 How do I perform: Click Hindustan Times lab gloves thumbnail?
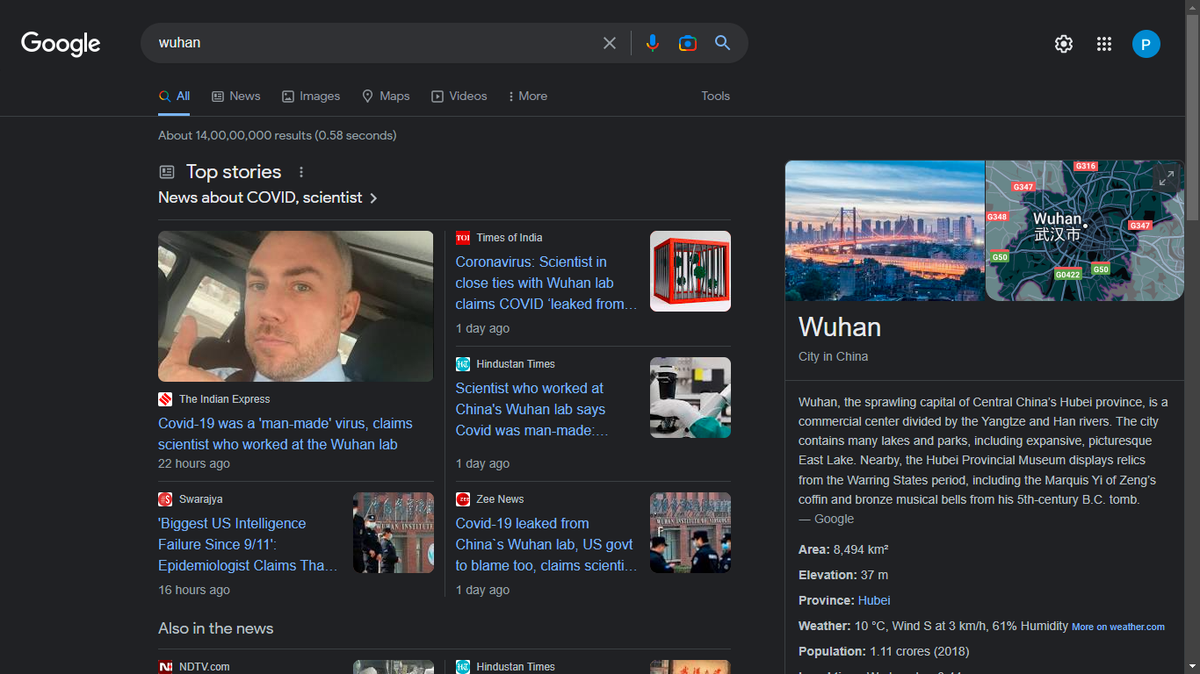pos(690,397)
